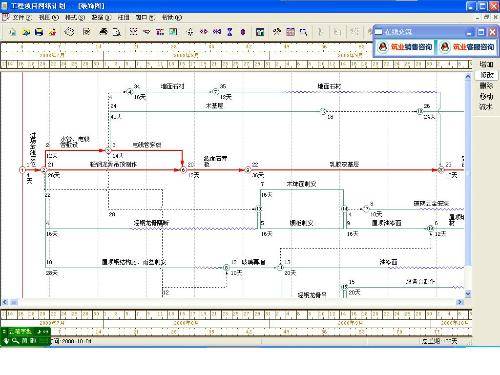Image resolution: width=500 pixels, height=375 pixels.
Task: Select node 6 on the critical path
Action: (x=183, y=170)
